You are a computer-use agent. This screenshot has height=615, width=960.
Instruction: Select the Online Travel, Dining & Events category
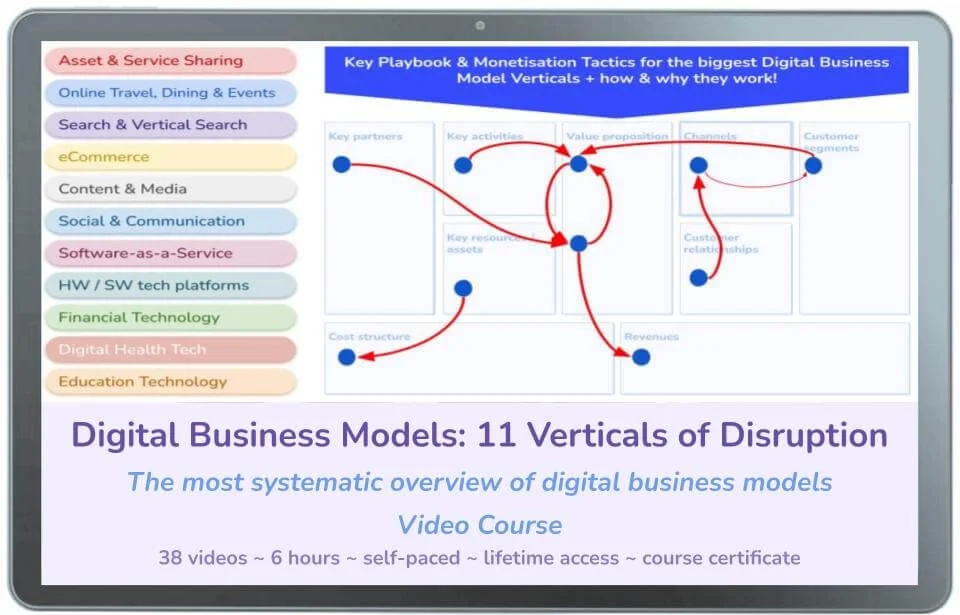[x=170, y=92]
